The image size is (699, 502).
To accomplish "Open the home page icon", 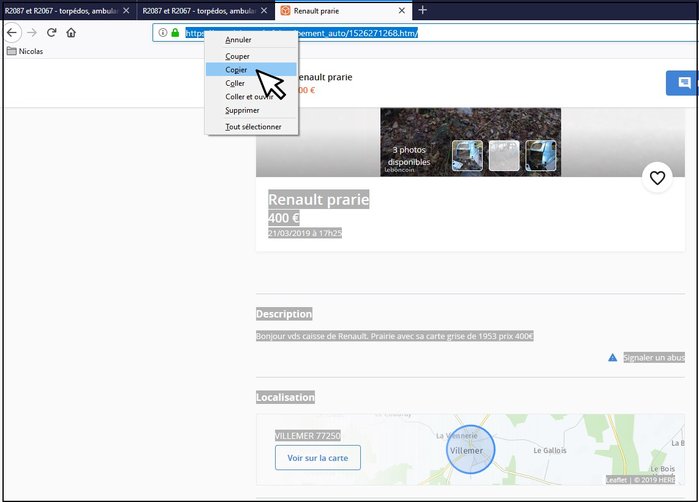I will click(x=71, y=33).
